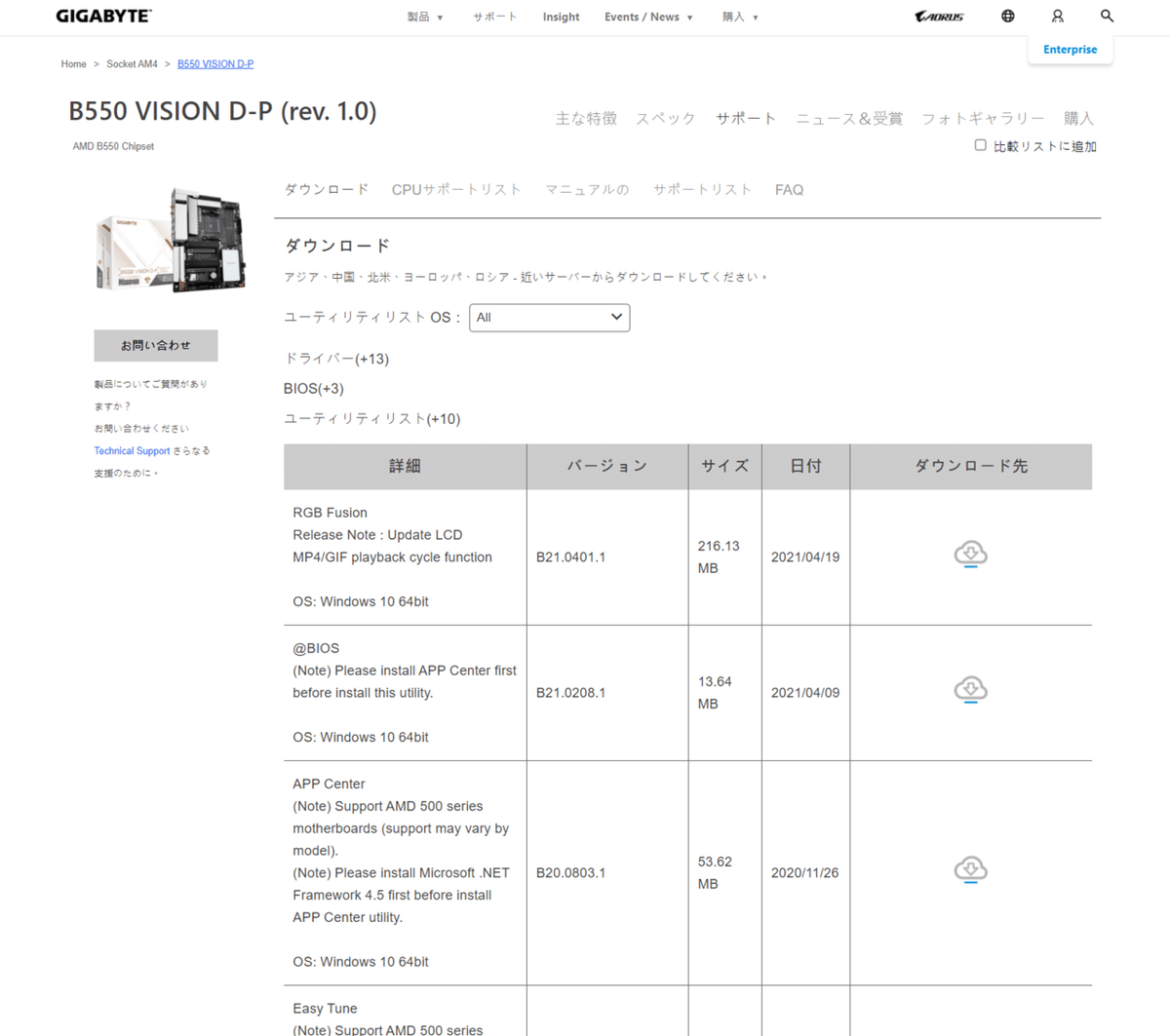
Task: Go to Socket AM4 breadcrumb
Action: [x=132, y=63]
